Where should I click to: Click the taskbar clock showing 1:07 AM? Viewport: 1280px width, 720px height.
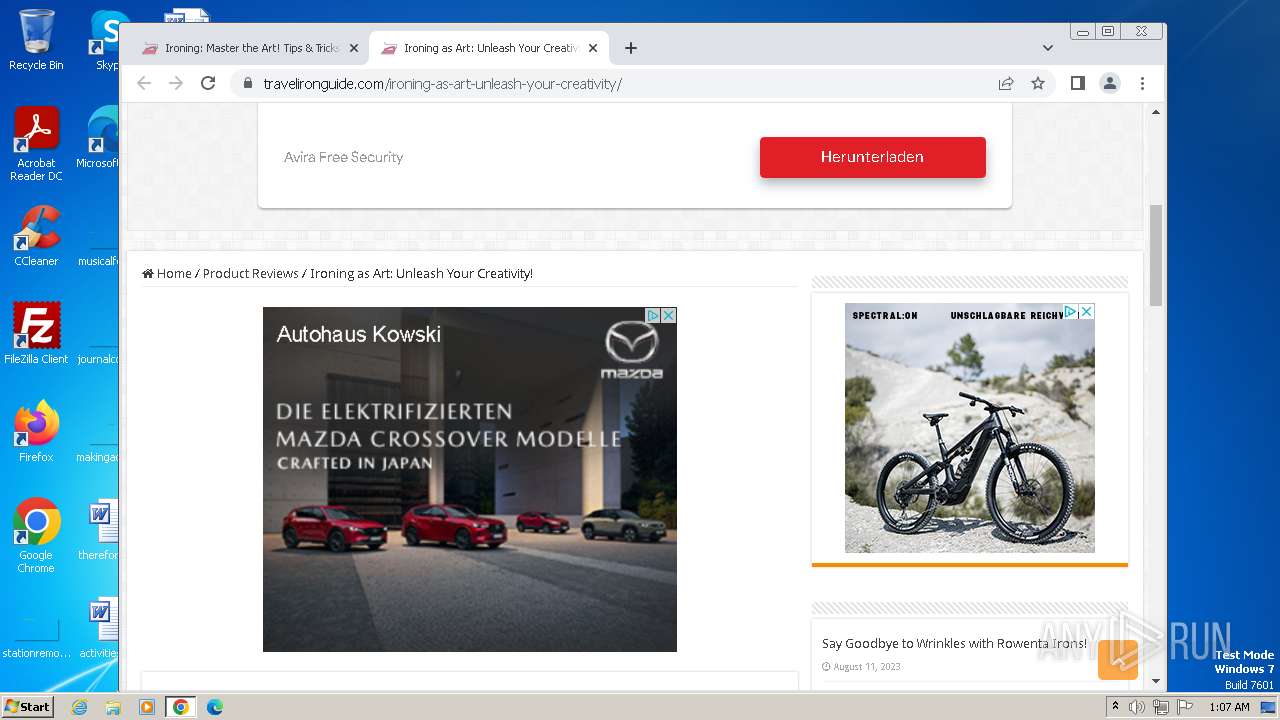click(1229, 707)
